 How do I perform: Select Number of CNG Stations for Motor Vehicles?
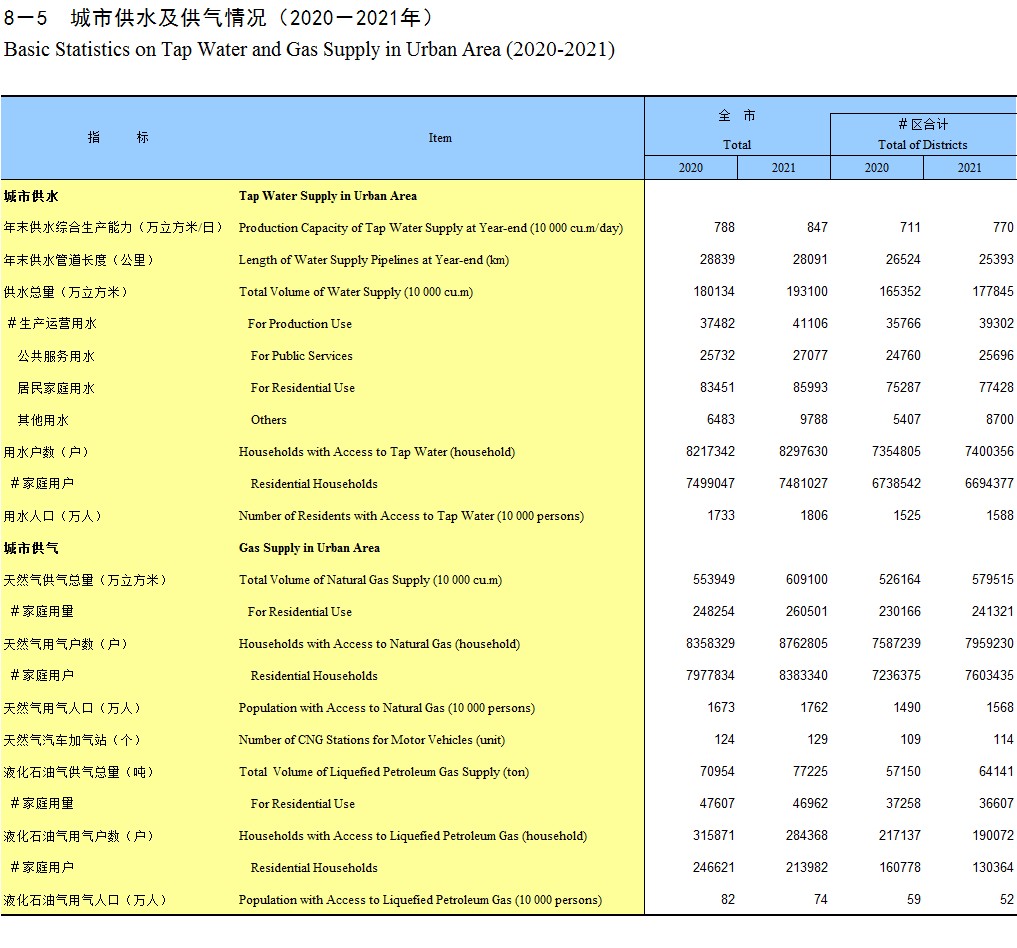coord(372,740)
